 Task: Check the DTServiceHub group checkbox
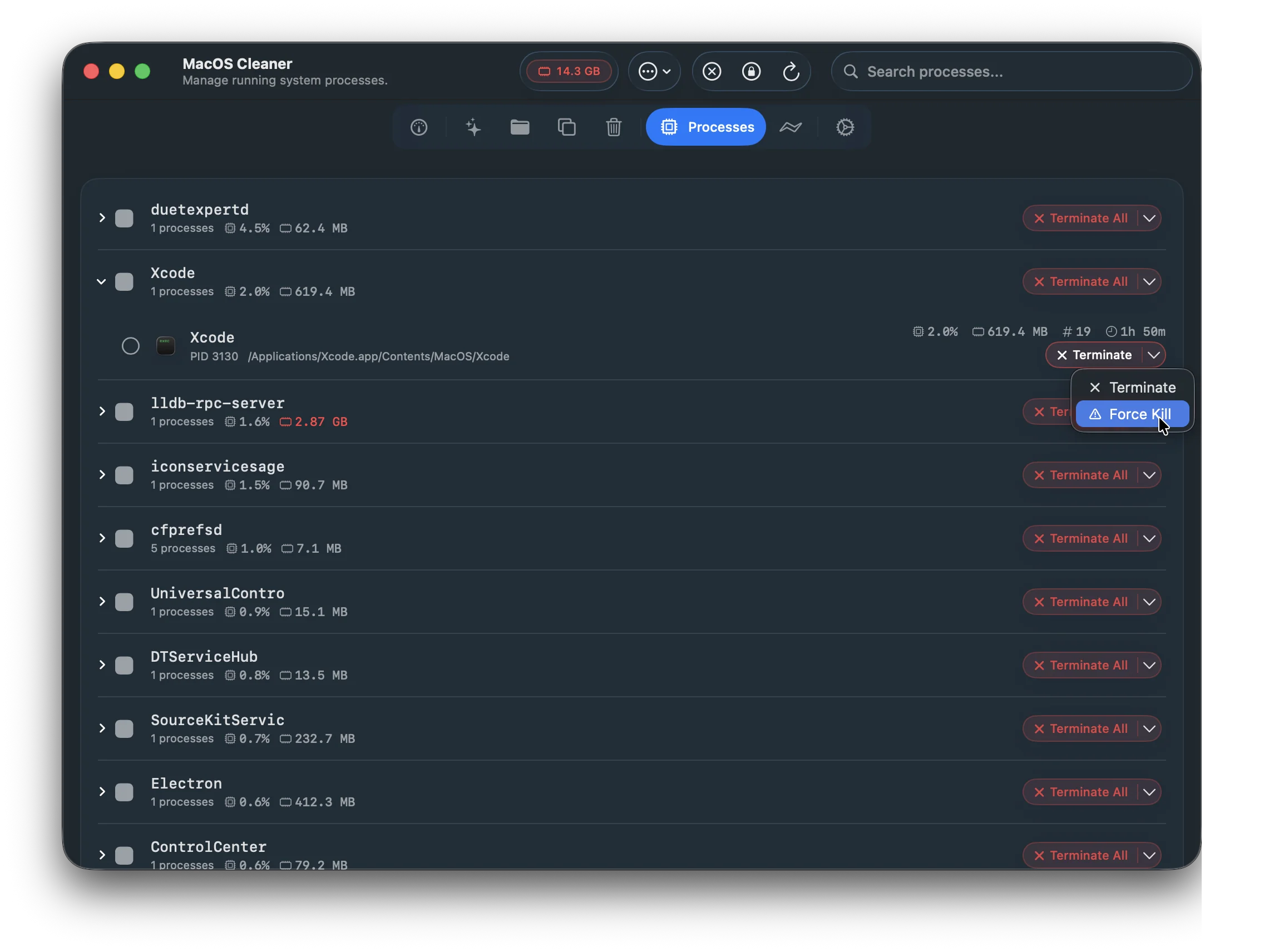(124, 665)
